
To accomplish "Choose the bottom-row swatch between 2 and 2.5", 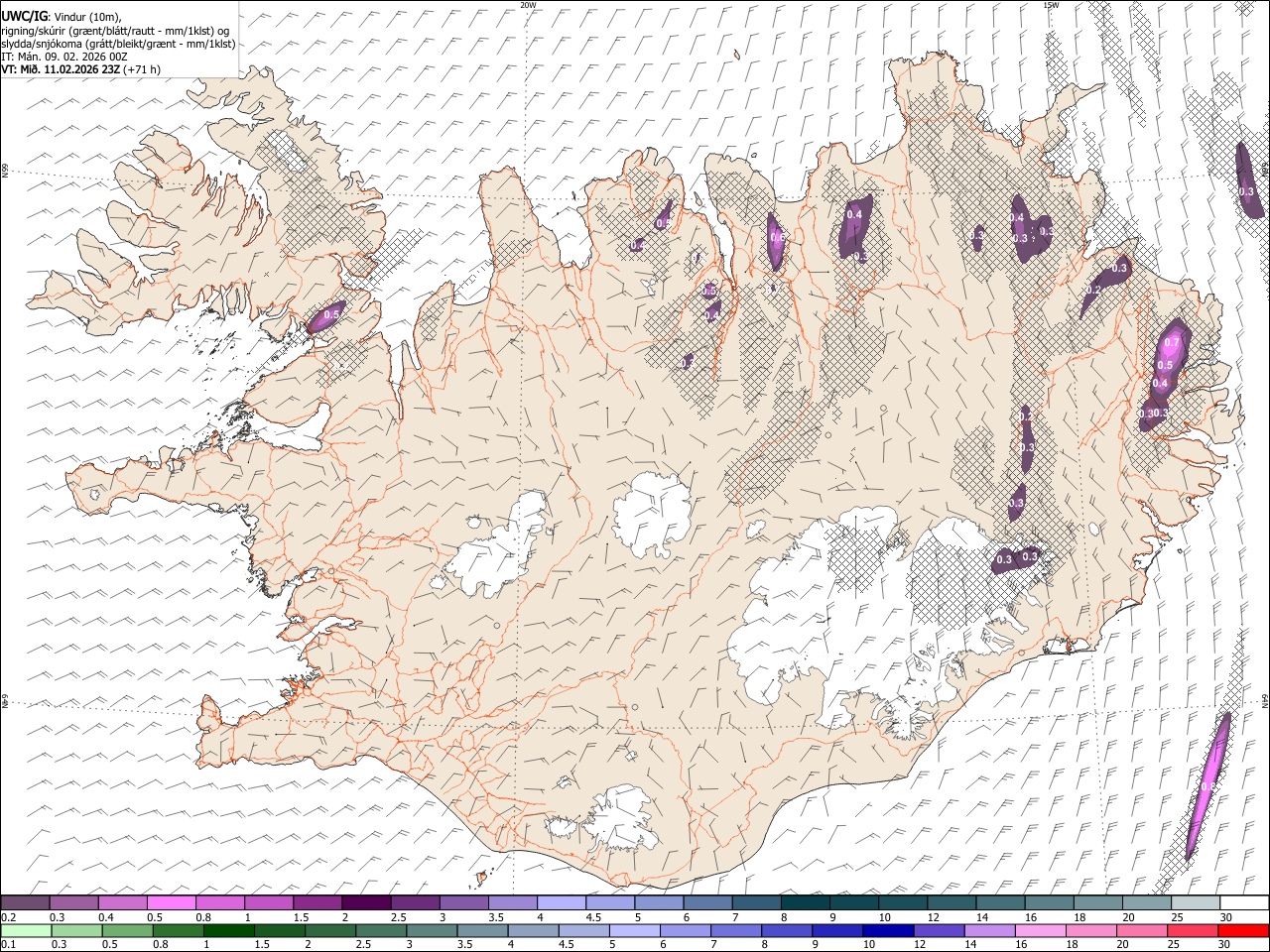I will point(330,930).
